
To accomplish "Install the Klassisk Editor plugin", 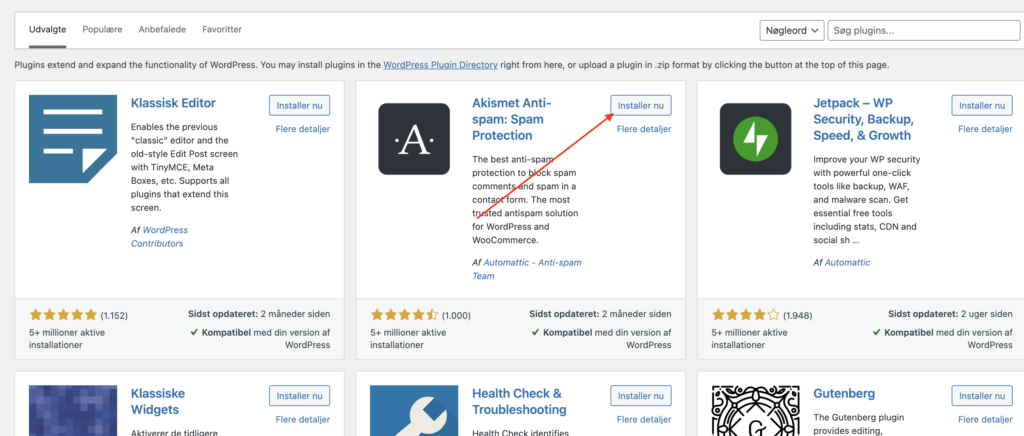I will (299, 105).
